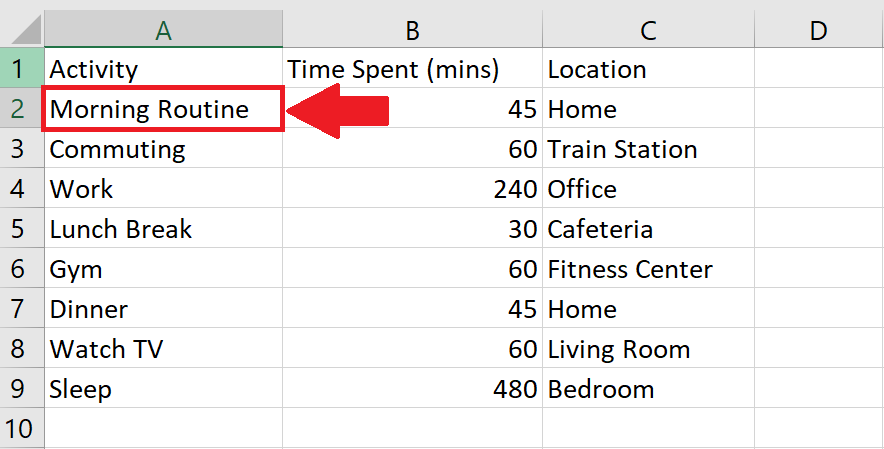The width and height of the screenshot is (884, 449).
Task: Select the Train Station cell
Action: 648,148
